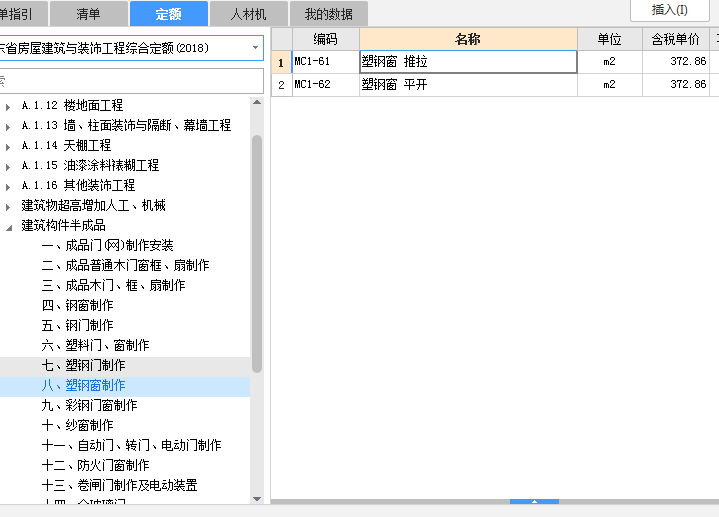This screenshot has height=517, width=719.
Task: Click unit m2 cell for MC1-61
Action: click(x=609, y=62)
